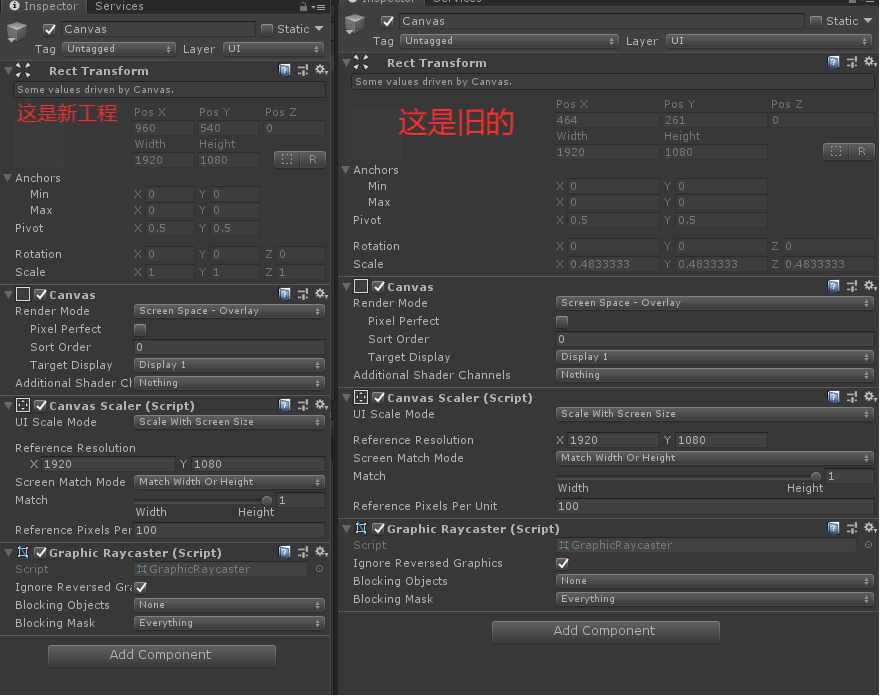Toggle the GameObject active checkbox in left Inspector
Image resolution: width=880 pixels, height=696 pixels.
(x=50, y=29)
